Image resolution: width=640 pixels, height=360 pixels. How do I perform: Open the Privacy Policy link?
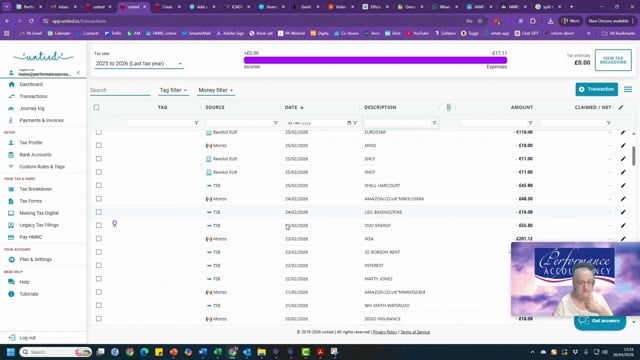[x=384, y=332]
